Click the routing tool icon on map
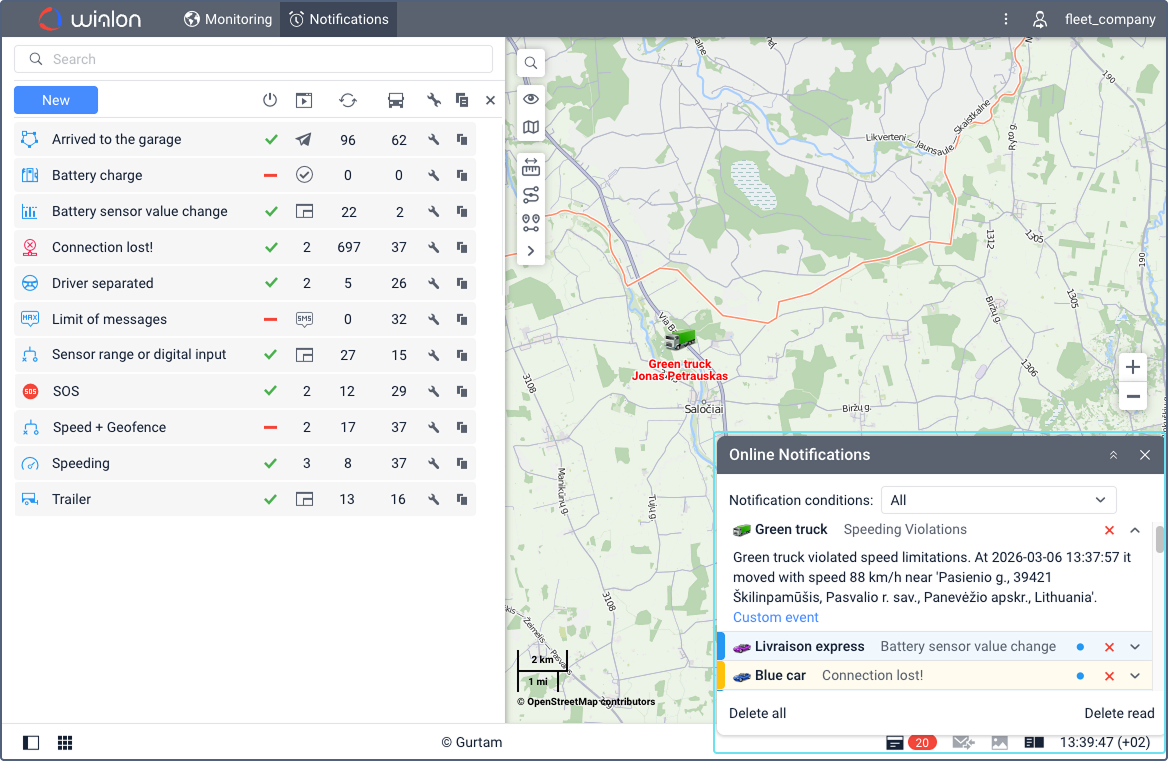 click(x=531, y=195)
